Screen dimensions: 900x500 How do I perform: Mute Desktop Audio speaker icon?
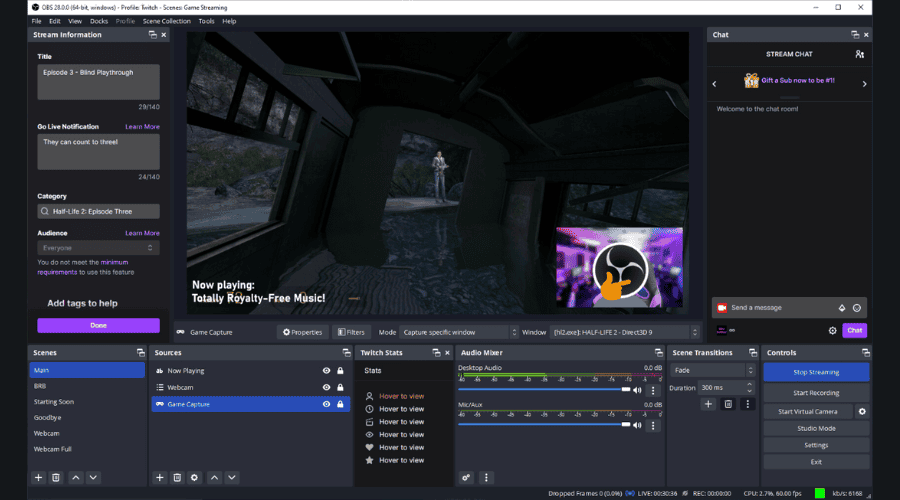tap(637, 390)
